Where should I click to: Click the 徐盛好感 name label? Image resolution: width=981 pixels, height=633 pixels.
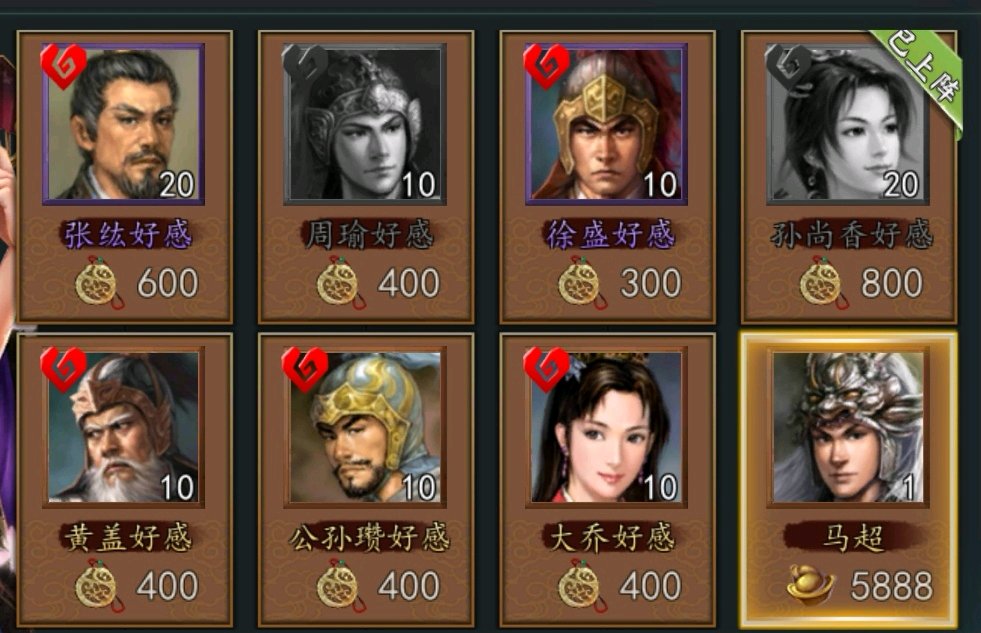[x=609, y=235]
